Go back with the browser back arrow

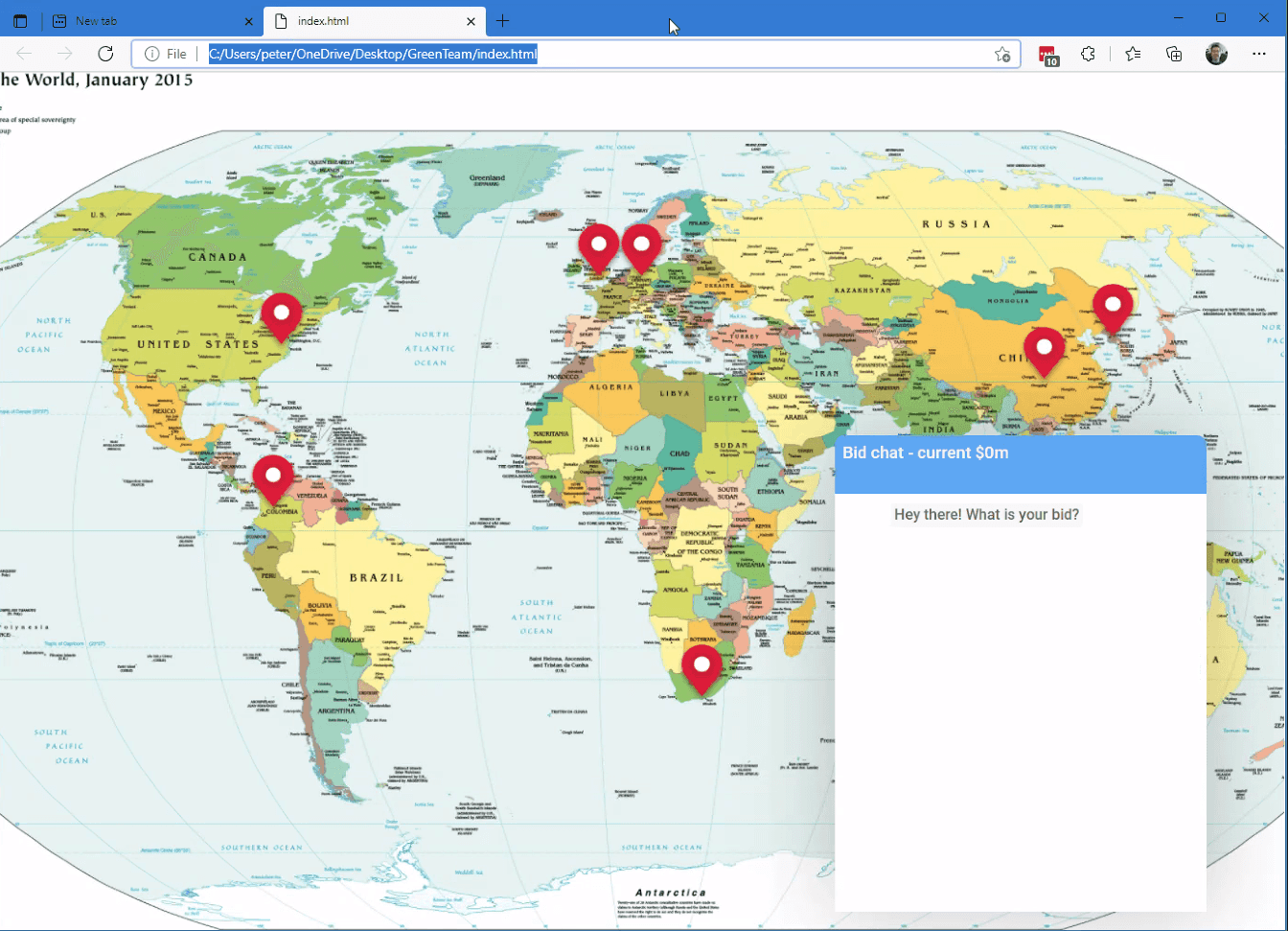(24, 54)
